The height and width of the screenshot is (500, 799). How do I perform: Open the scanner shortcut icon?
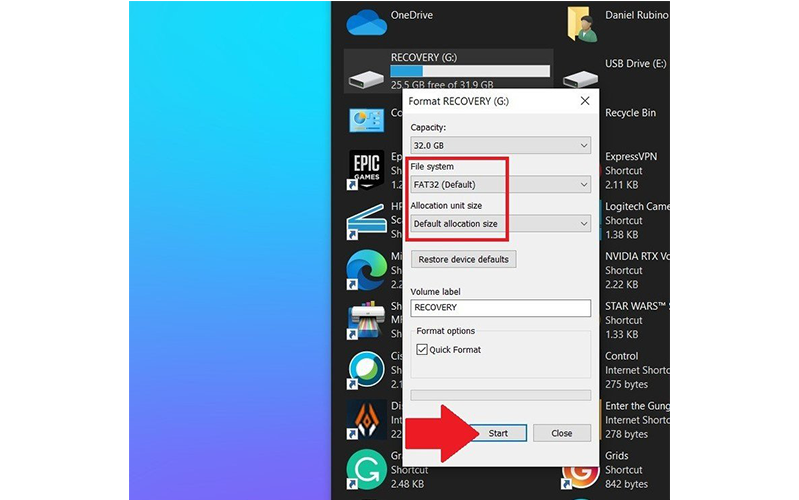point(366,221)
